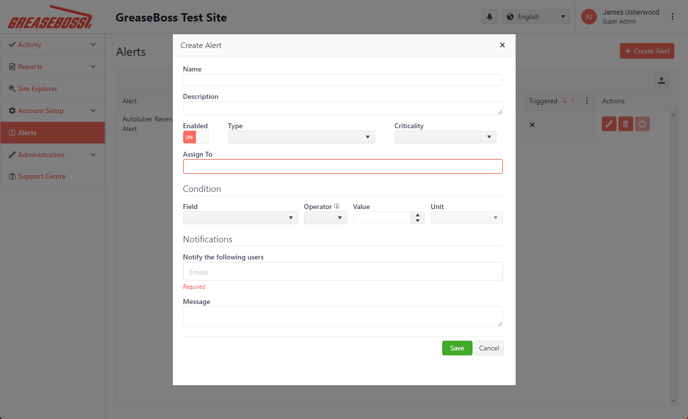Click the Value number field
This screenshot has width=688, height=419.
(382, 218)
